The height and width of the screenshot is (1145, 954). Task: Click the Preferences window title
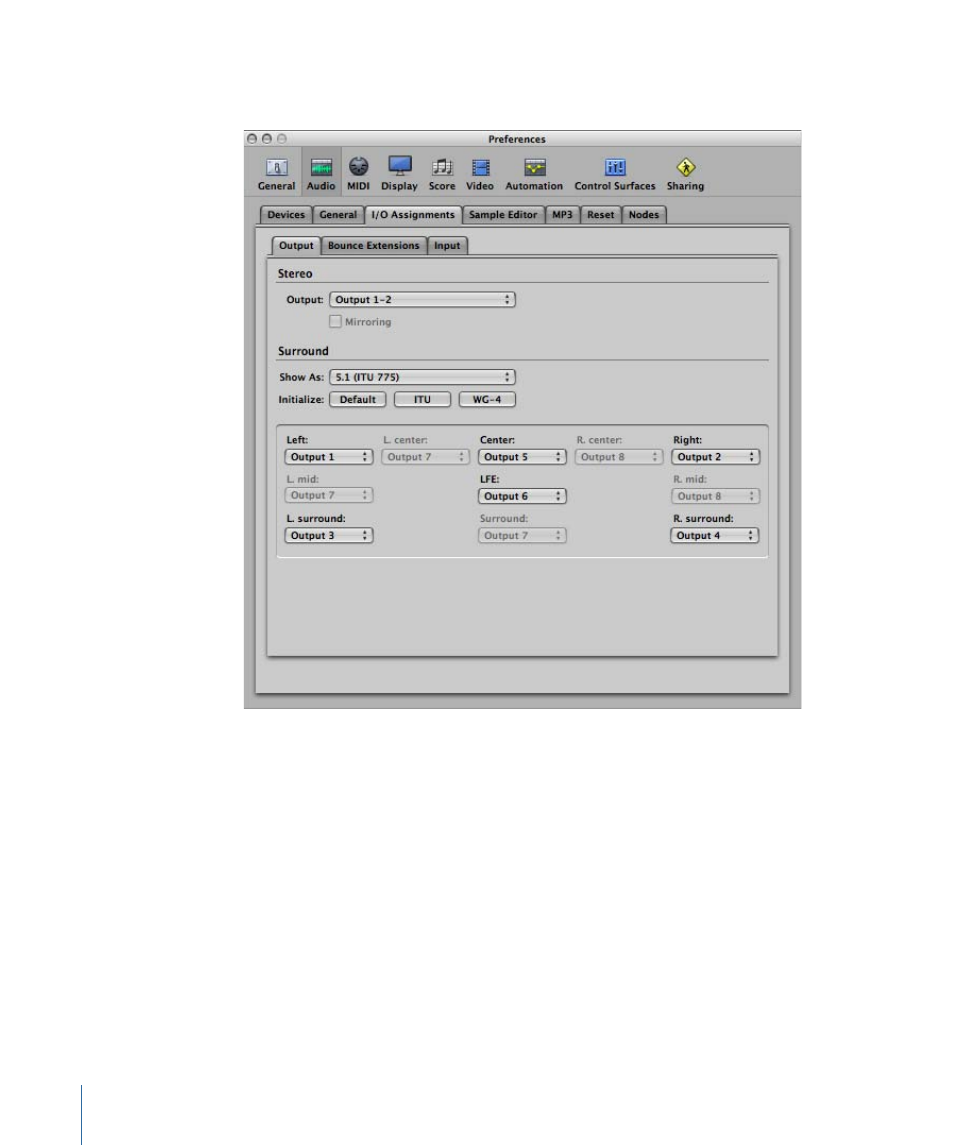pyautogui.click(x=517, y=139)
